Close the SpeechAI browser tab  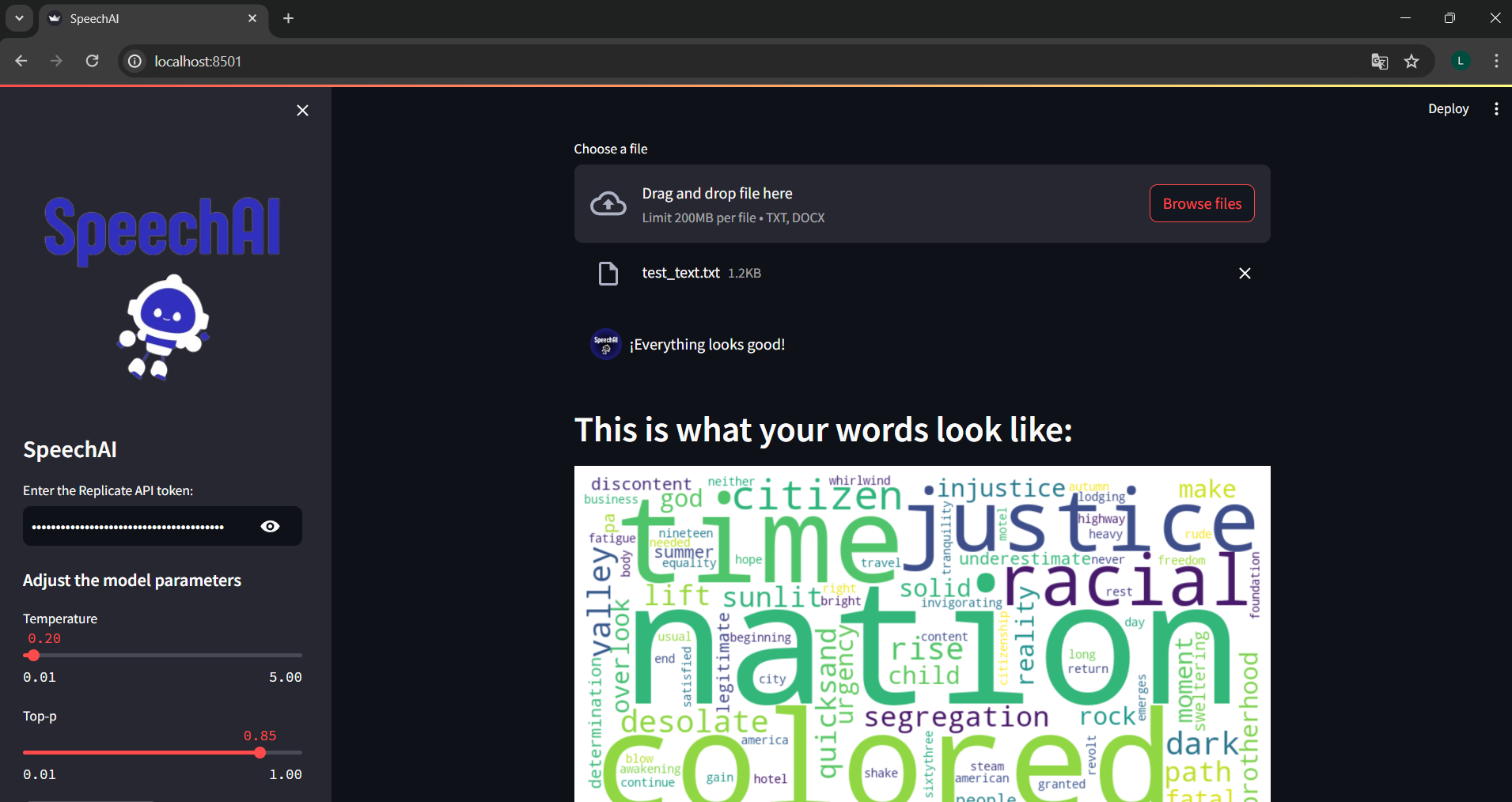252,18
